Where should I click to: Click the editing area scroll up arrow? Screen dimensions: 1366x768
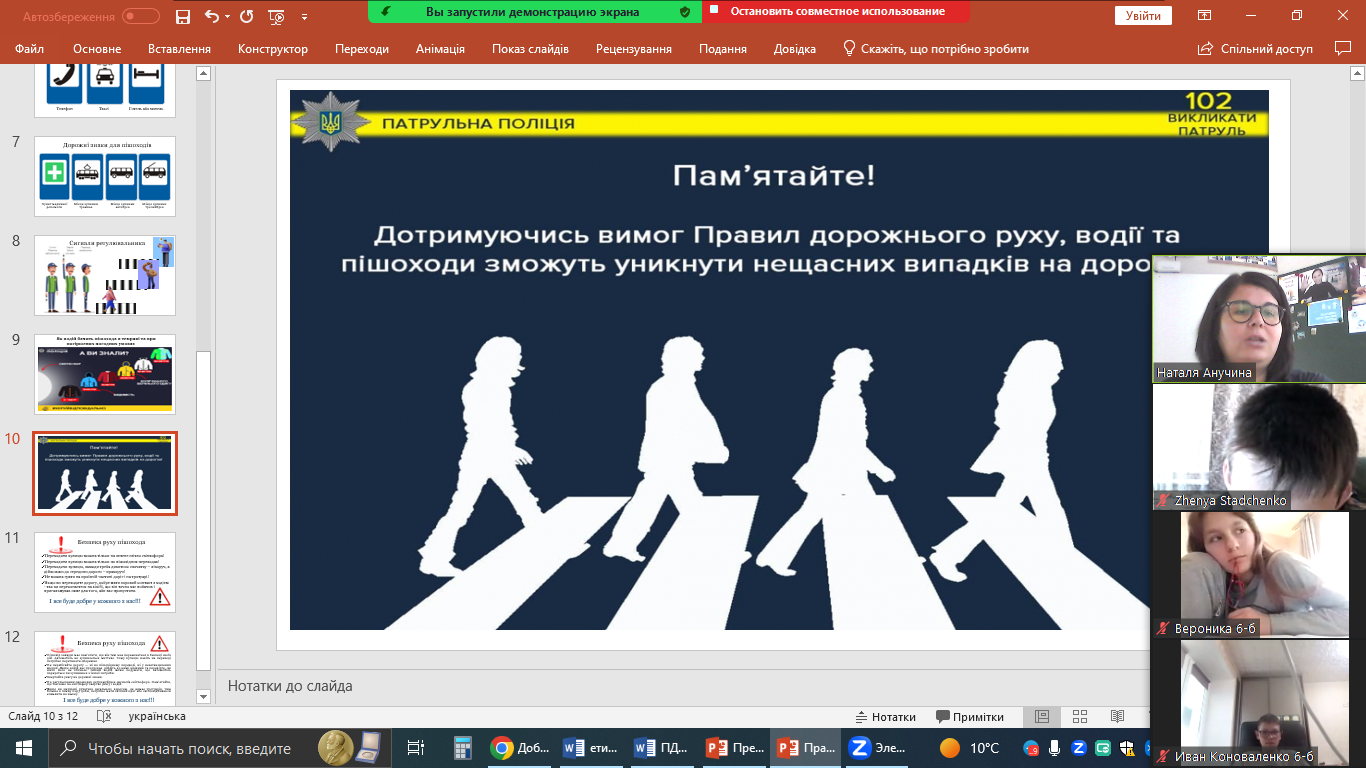1358,73
